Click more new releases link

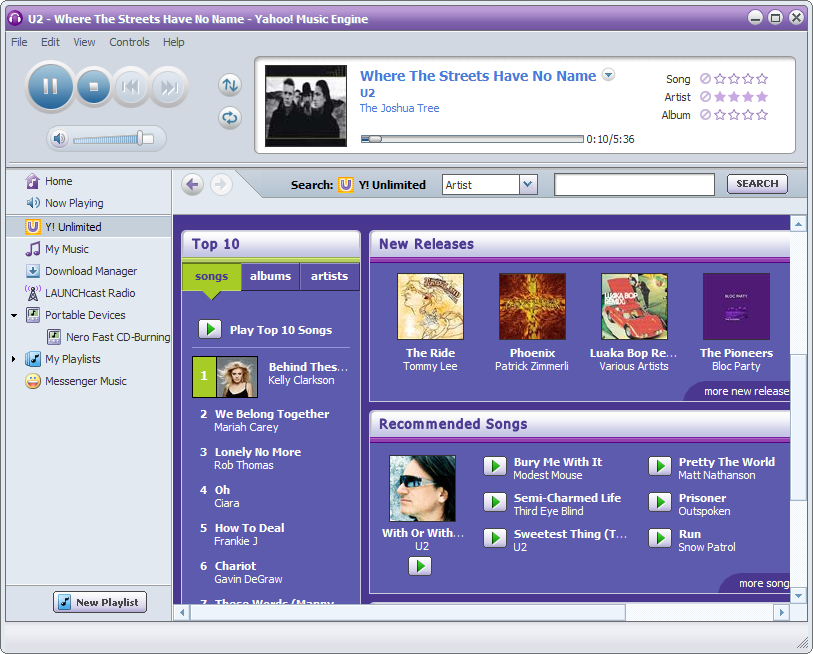[x=746, y=392]
